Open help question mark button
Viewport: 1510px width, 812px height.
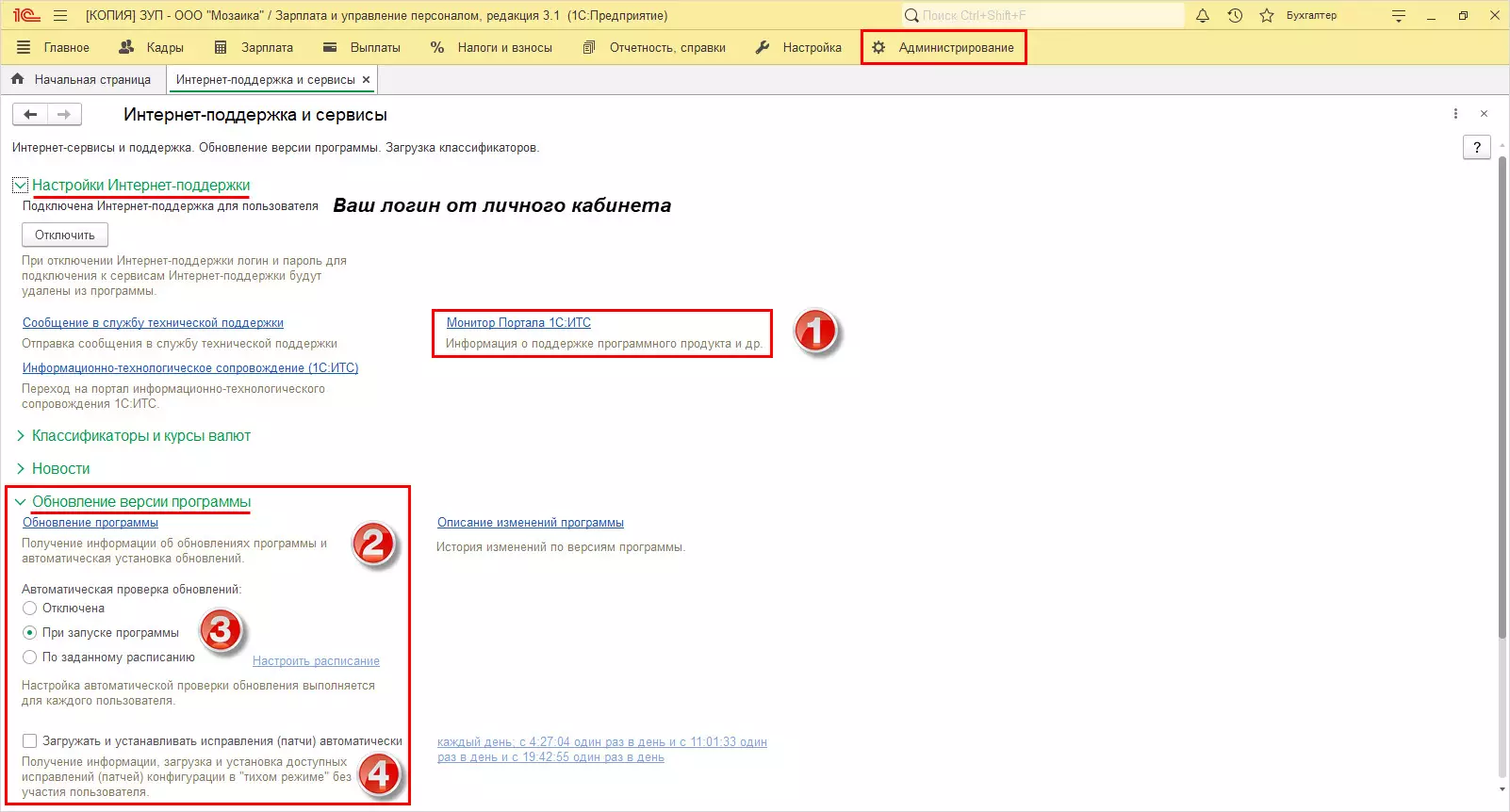pyautogui.click(x=1477, y=147)
